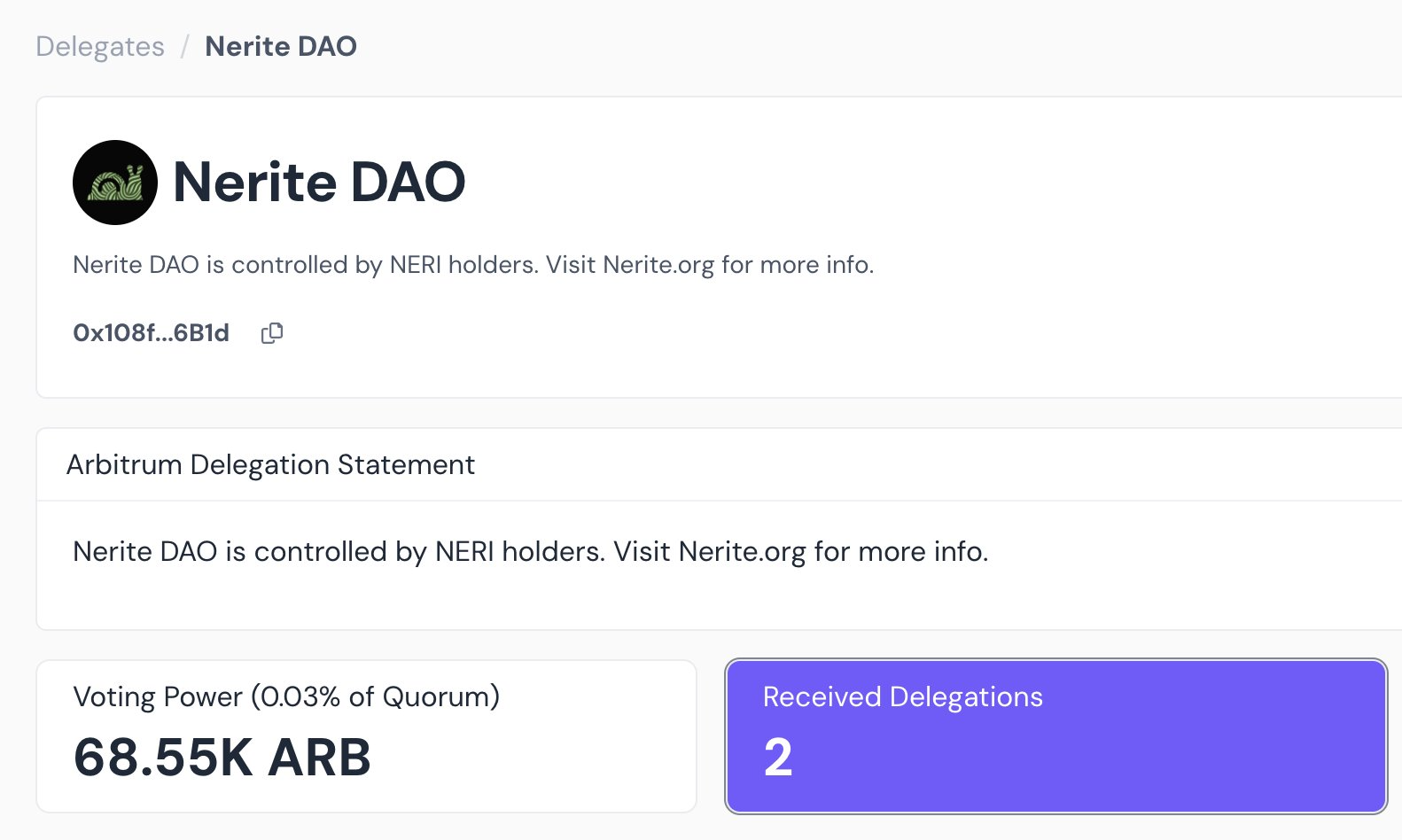
Task: Open the Received Delegations card
Action: click(x=1056, y=736)
